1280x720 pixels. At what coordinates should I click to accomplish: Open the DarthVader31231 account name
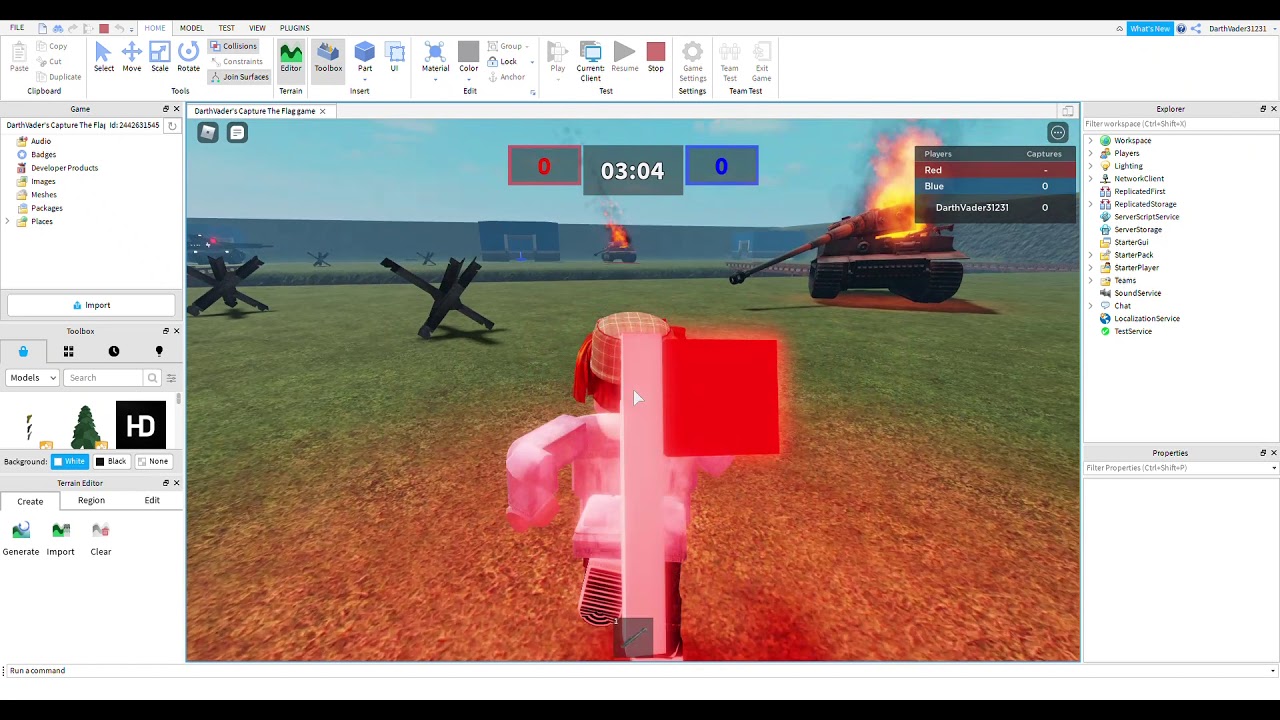[x=1237, y=29]
